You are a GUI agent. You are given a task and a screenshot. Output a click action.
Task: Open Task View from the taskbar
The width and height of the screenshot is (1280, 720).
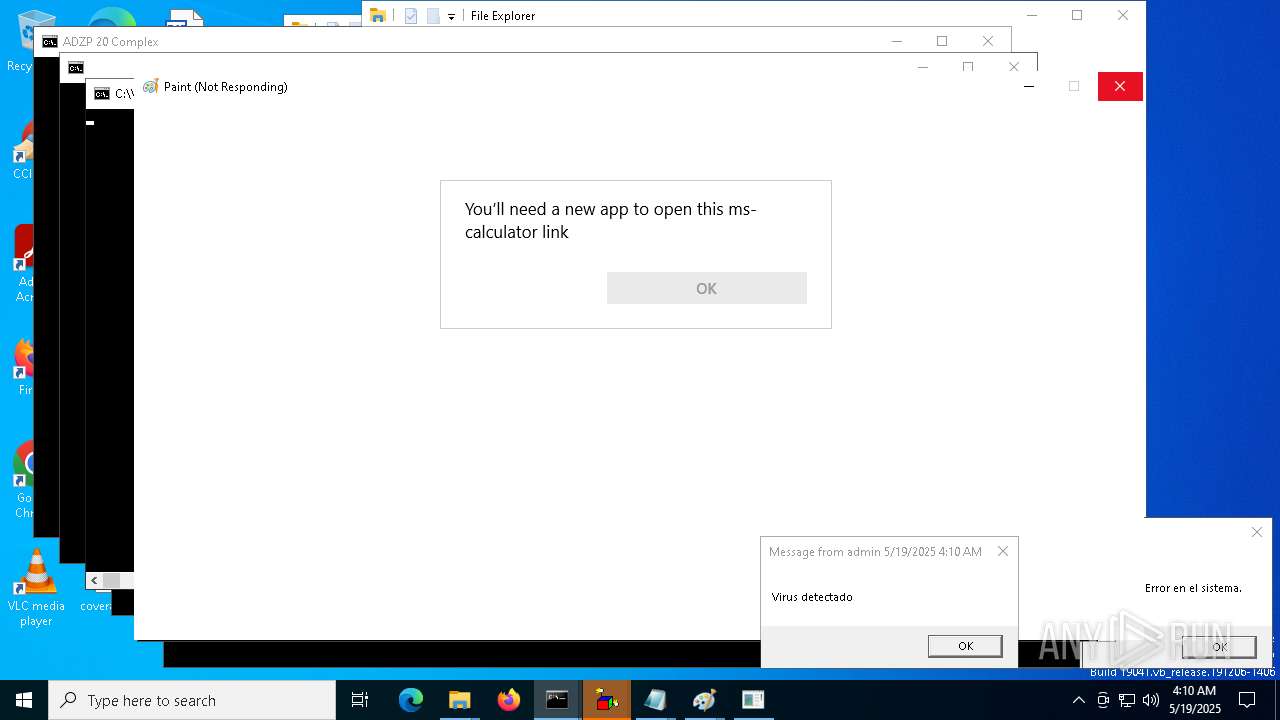pos(360,700)
